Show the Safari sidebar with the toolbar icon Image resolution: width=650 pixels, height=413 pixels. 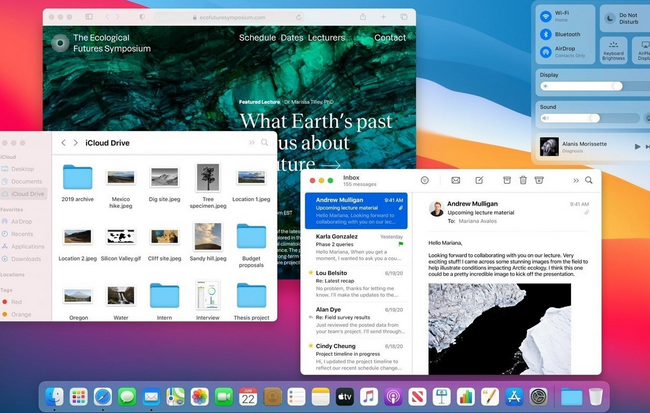pyautogui.click(x=89, y=17)
